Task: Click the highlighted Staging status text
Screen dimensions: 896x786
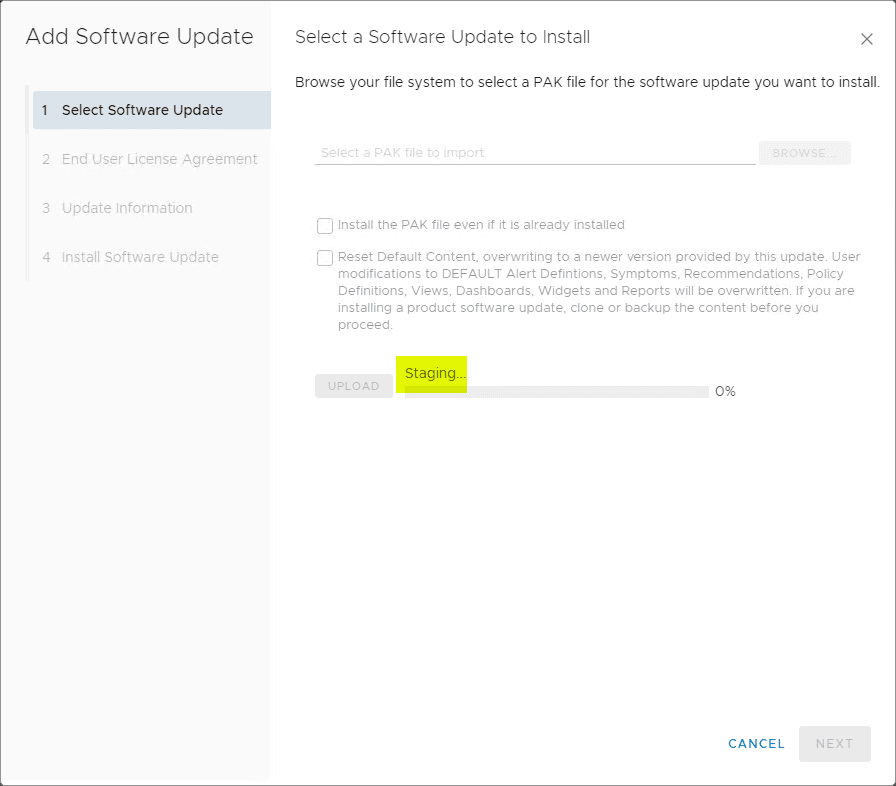Action: [435, 373]
